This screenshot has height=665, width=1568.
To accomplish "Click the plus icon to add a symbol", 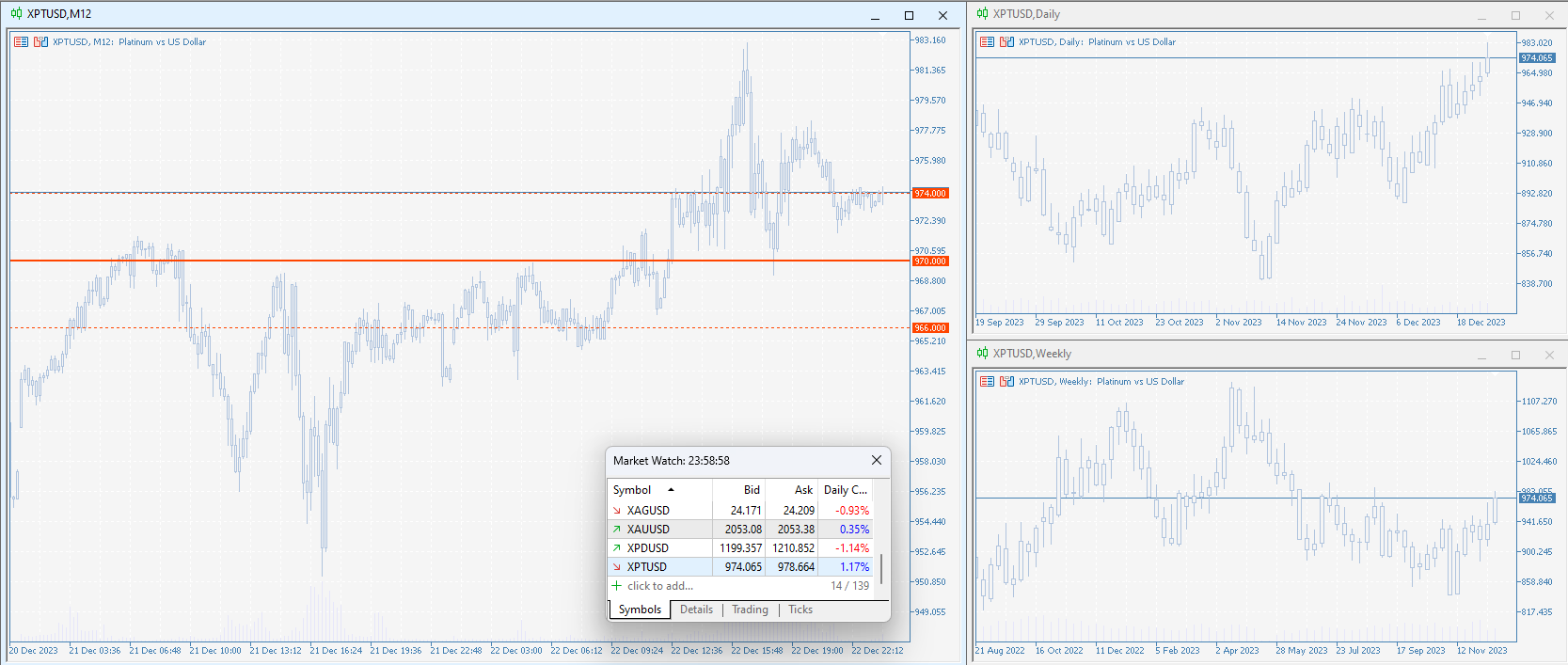I will 617,586.
